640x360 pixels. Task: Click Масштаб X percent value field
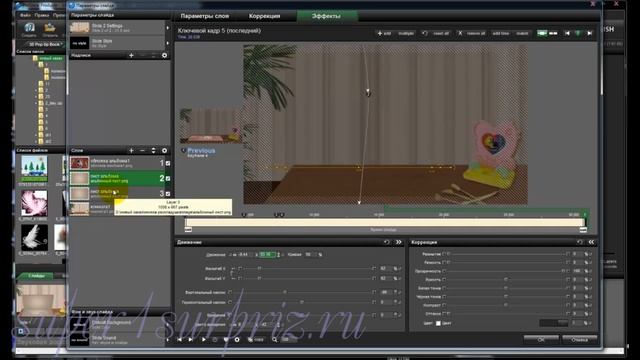(x=385, y=269)
